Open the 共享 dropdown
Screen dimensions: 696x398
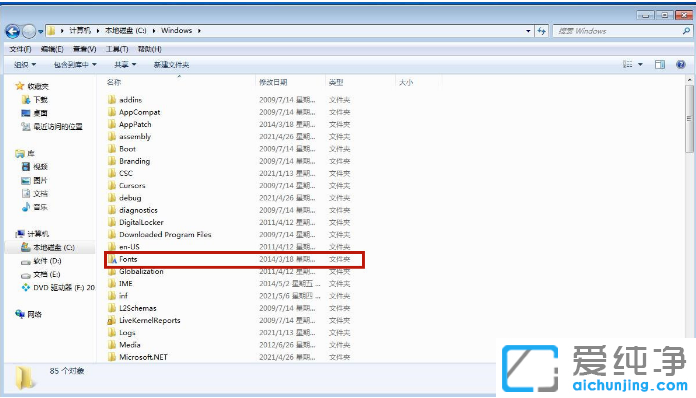[x=125, y=65]
